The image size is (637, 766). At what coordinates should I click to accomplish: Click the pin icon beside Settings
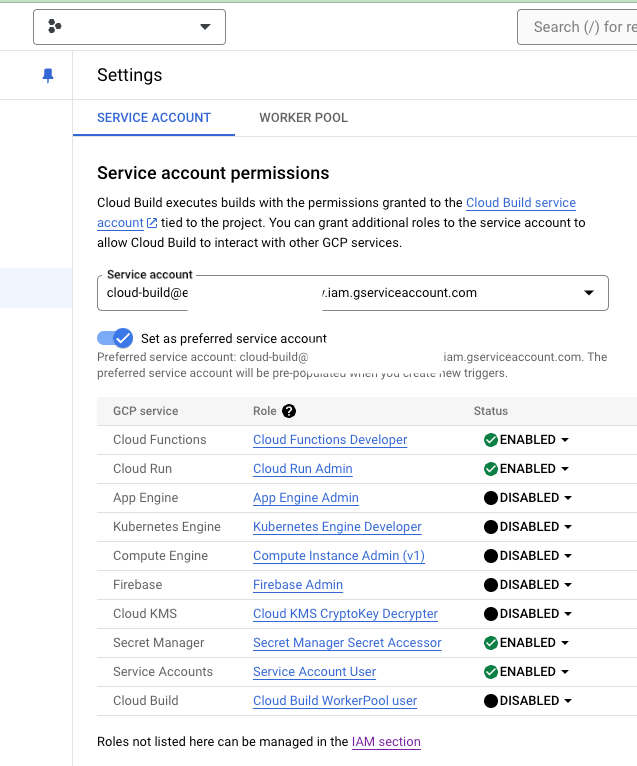[x=48, y=75]
